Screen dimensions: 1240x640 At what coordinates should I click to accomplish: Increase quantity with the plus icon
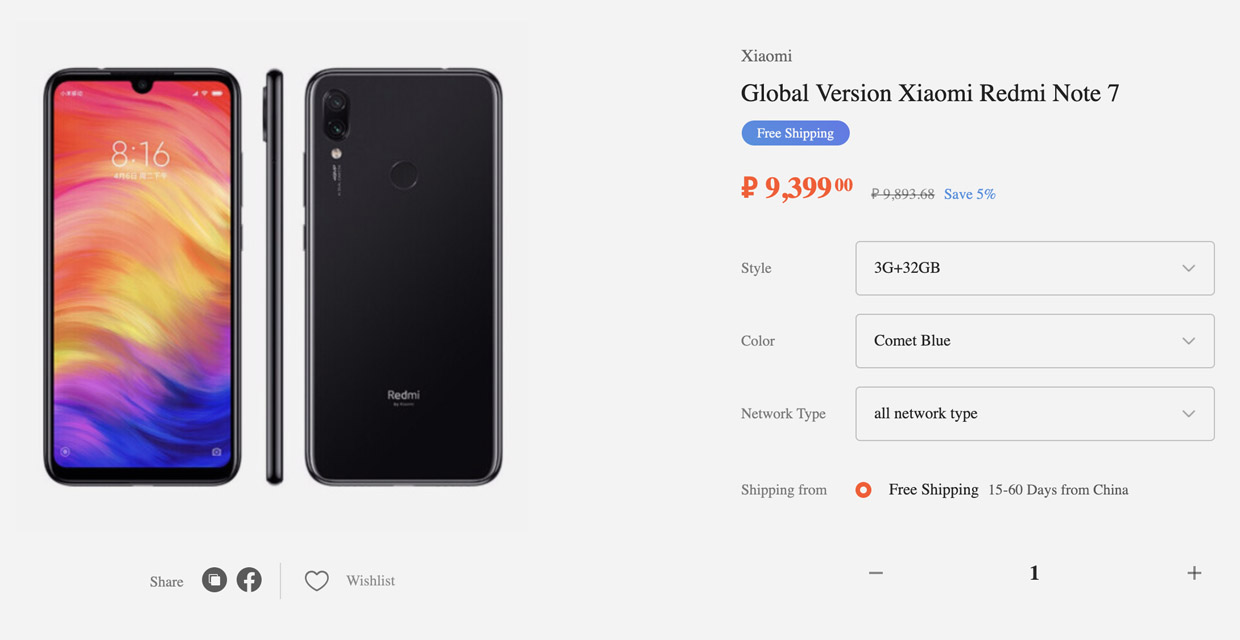1194,573
